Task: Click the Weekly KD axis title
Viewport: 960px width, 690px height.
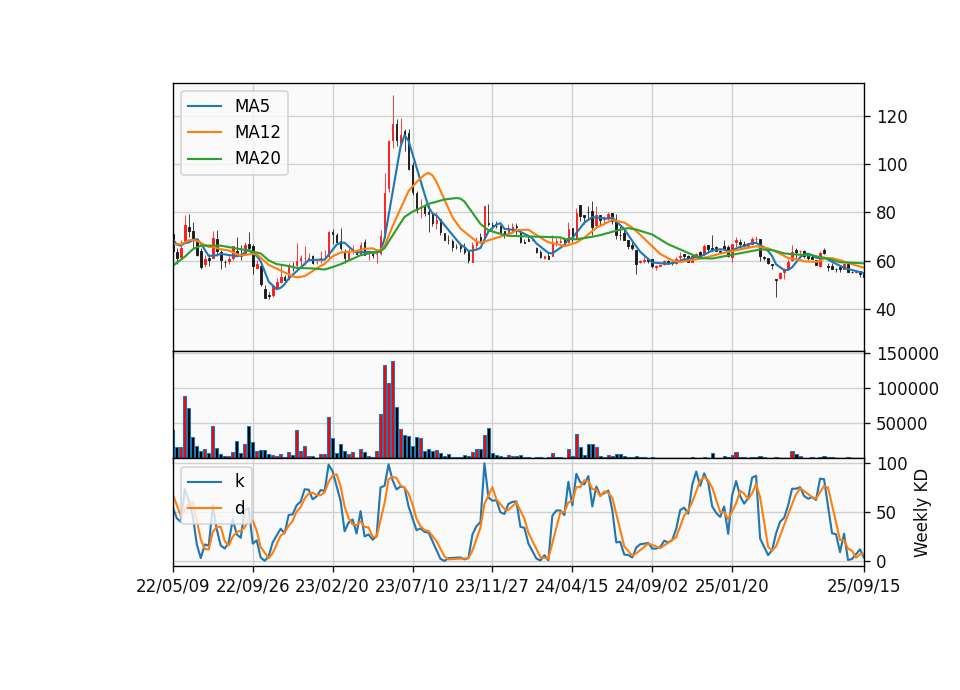Action: (921, 513)
